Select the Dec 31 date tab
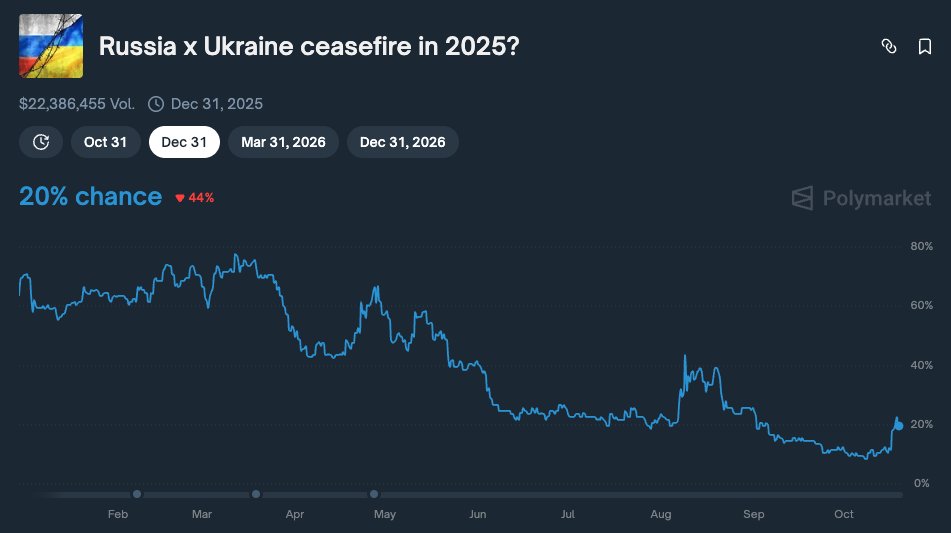 (x=184, y=142)
